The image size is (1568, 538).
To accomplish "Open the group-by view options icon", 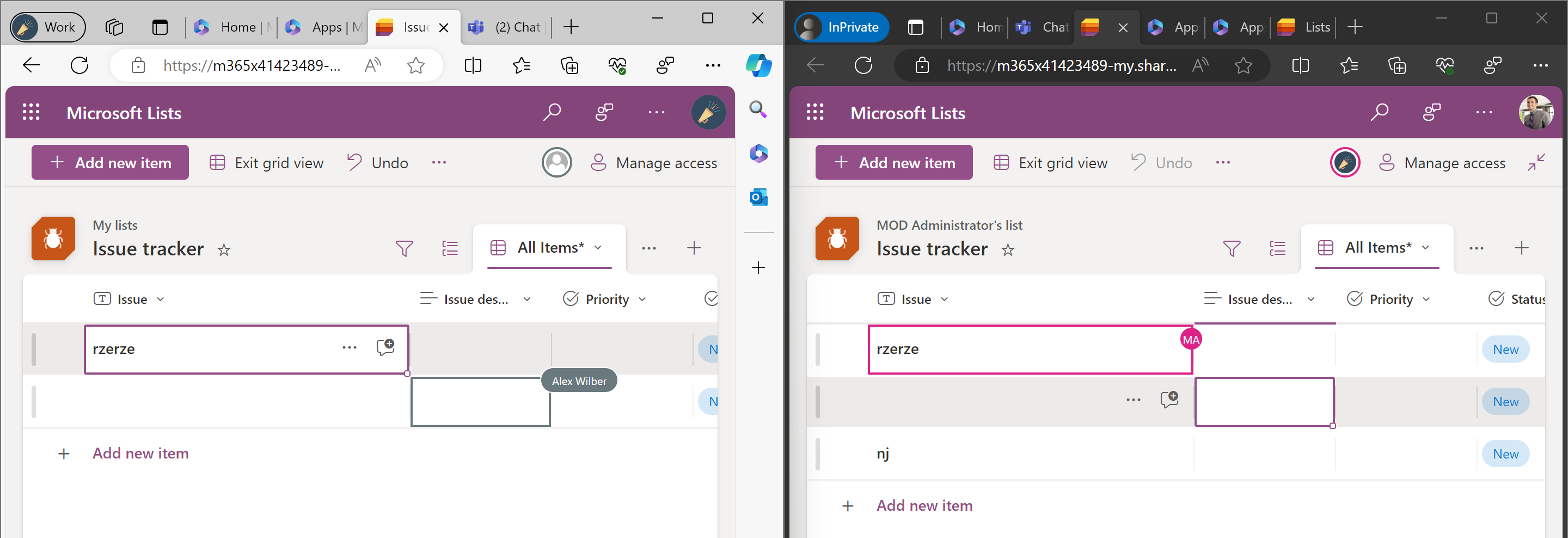I will coord(450,248).
